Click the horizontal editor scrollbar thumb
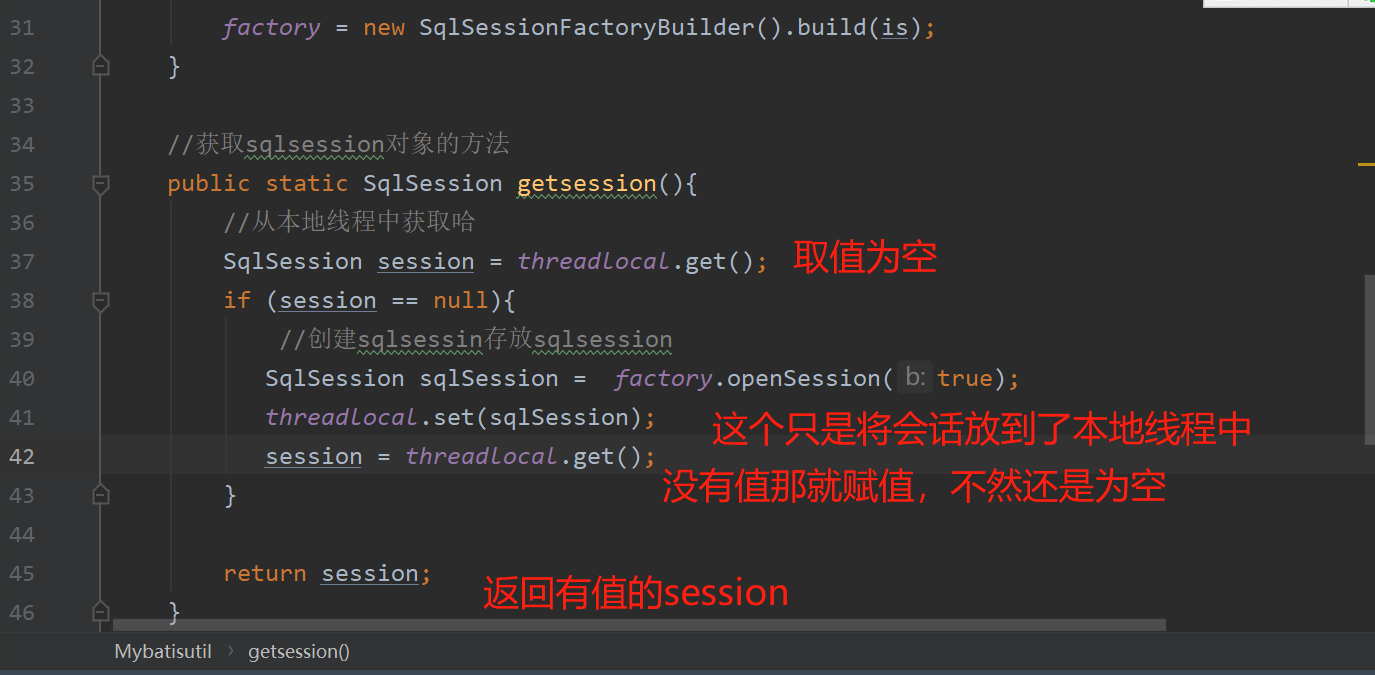 [634, 625]
